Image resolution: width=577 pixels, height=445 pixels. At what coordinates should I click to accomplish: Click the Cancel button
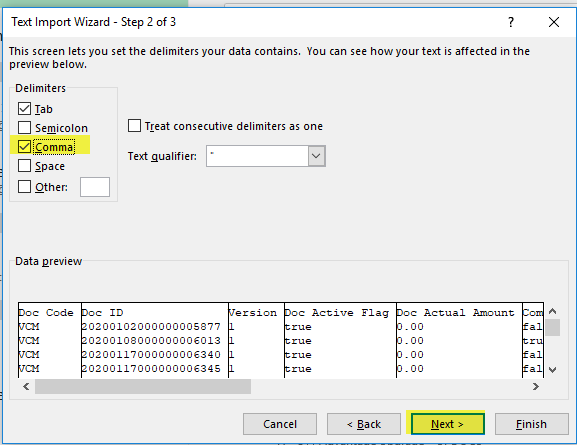pyautogui.click(x=280, y=424)
